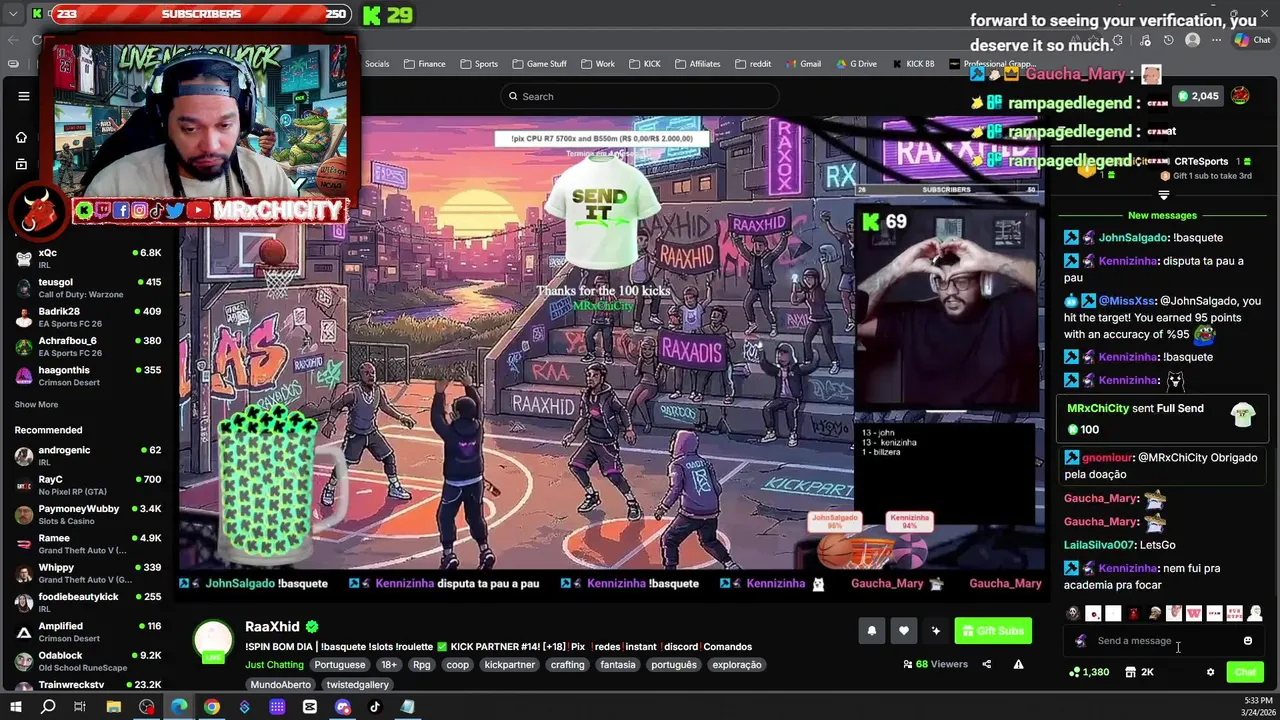This screenshot has width=1280, height=720.
Task: Open the Work bookmarks folder
Action: pos(598,64)
